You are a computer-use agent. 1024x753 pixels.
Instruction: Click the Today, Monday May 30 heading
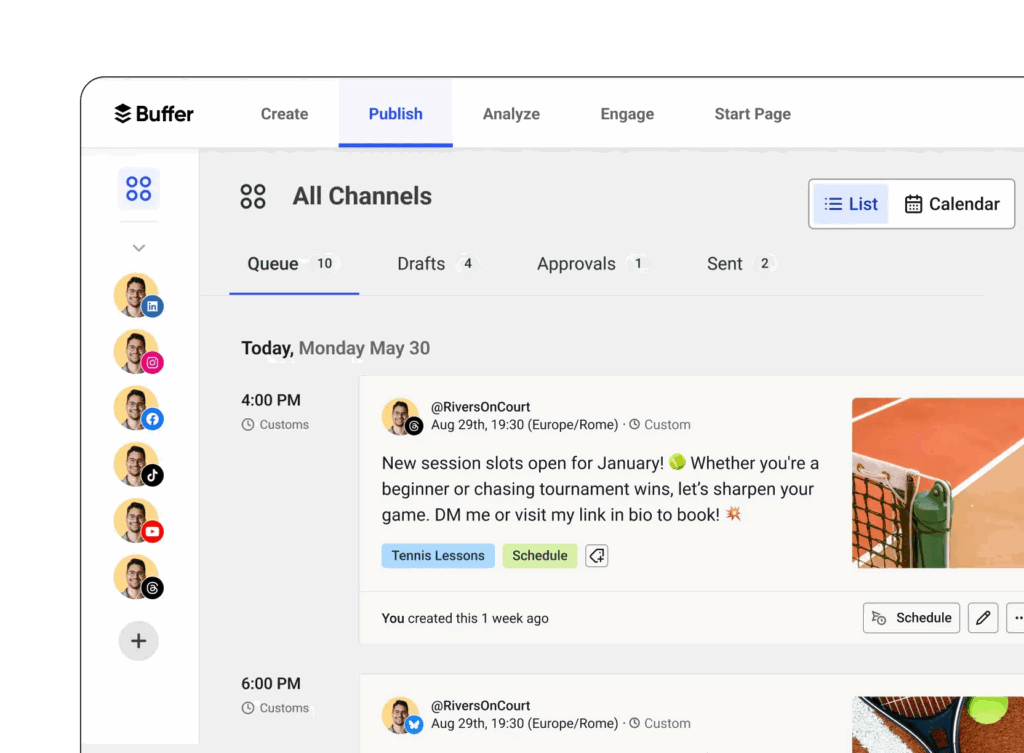tap(336, 348)
